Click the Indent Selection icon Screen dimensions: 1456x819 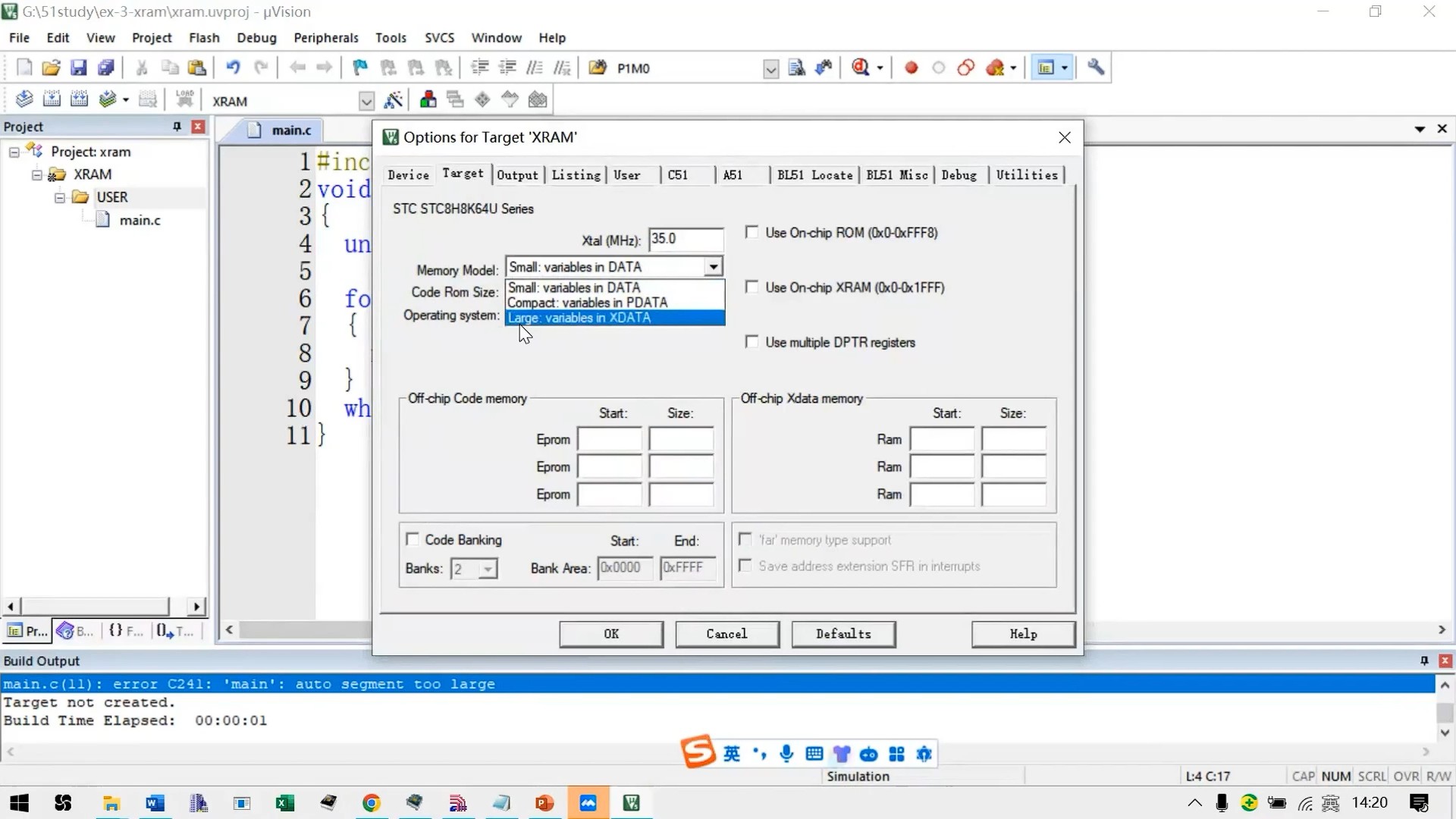click(x=479, y=68)
